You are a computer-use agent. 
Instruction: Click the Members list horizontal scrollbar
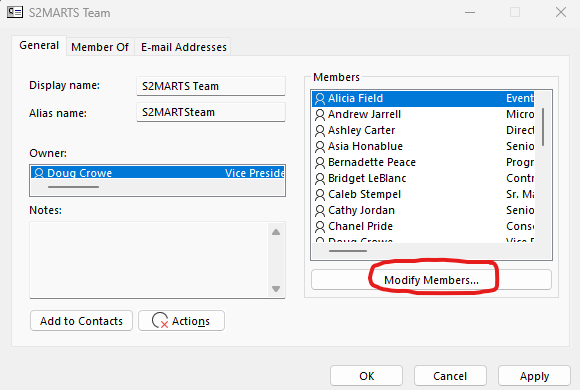[348, 251]
